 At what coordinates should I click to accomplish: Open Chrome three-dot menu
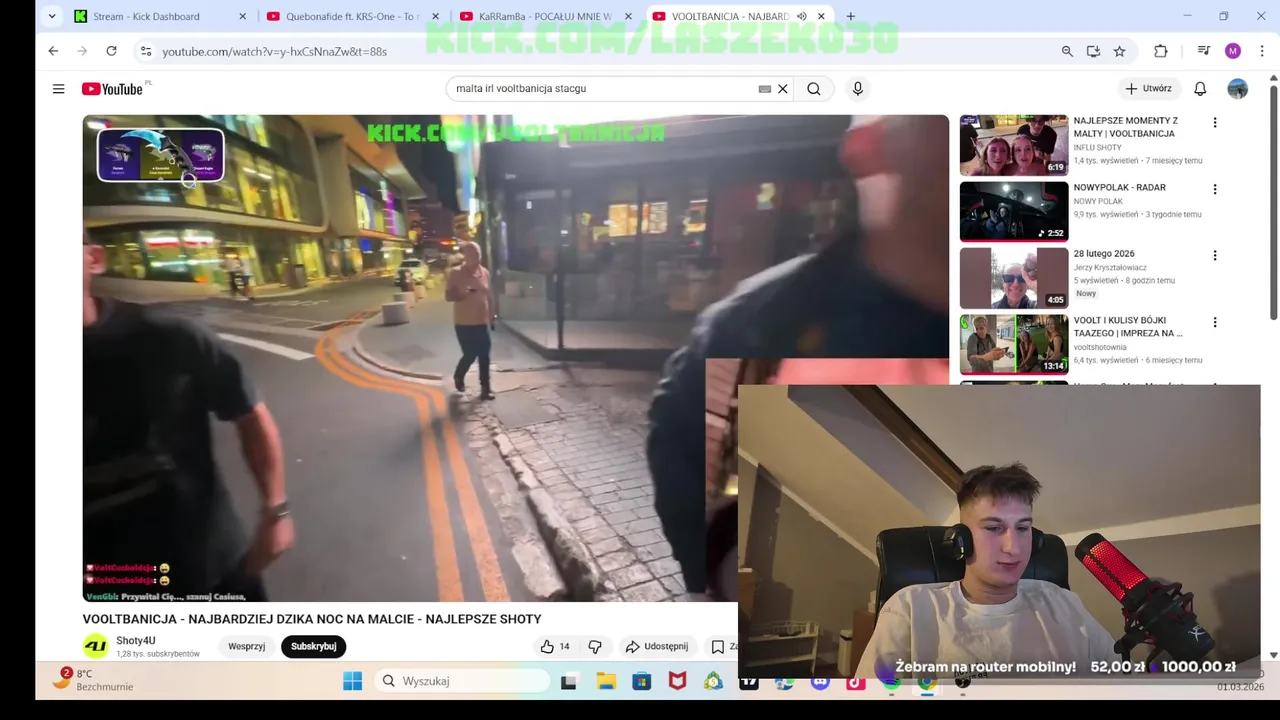[x=1261, y=51]
